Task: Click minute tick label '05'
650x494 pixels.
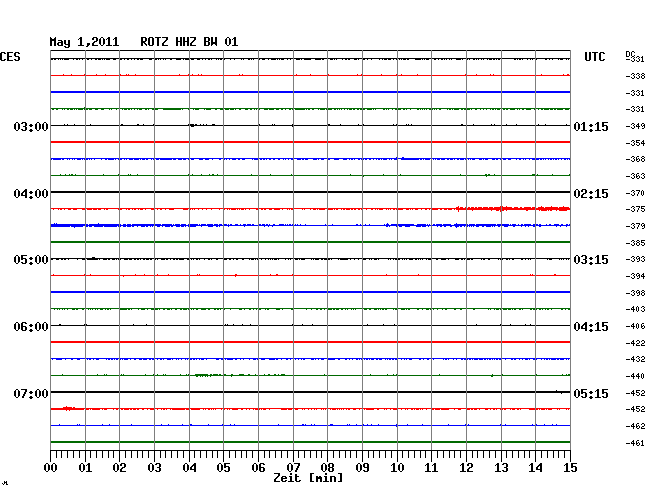Action: 223,468
